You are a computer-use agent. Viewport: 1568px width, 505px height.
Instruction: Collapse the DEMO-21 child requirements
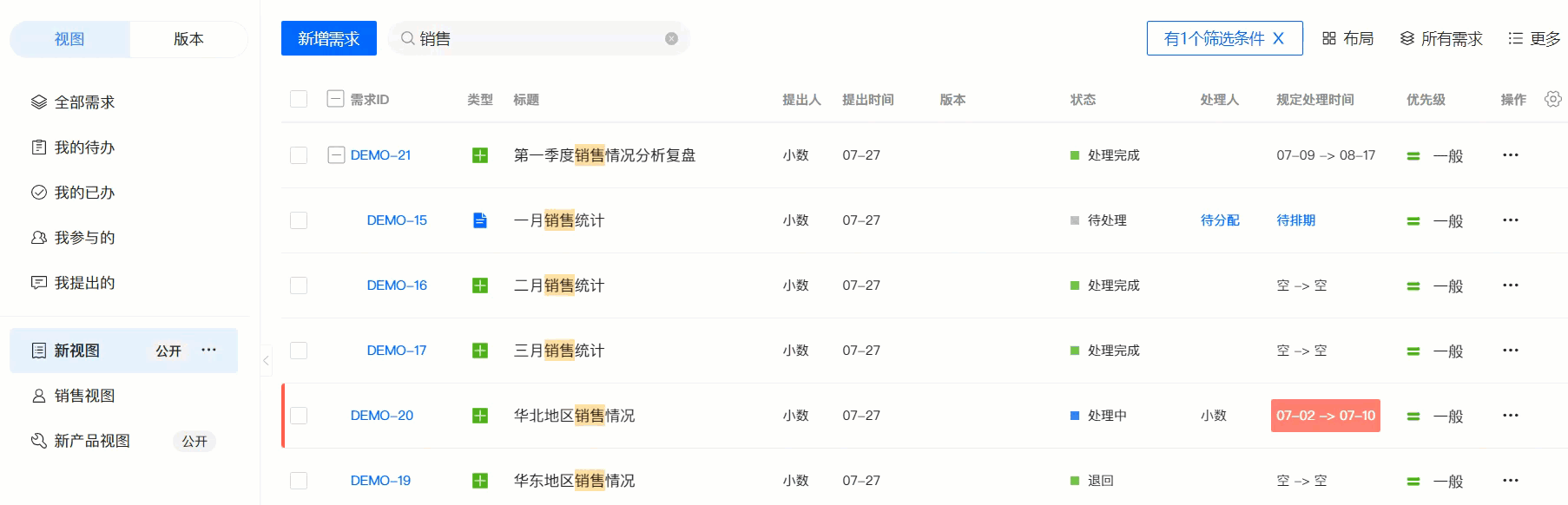coord(336,155)
